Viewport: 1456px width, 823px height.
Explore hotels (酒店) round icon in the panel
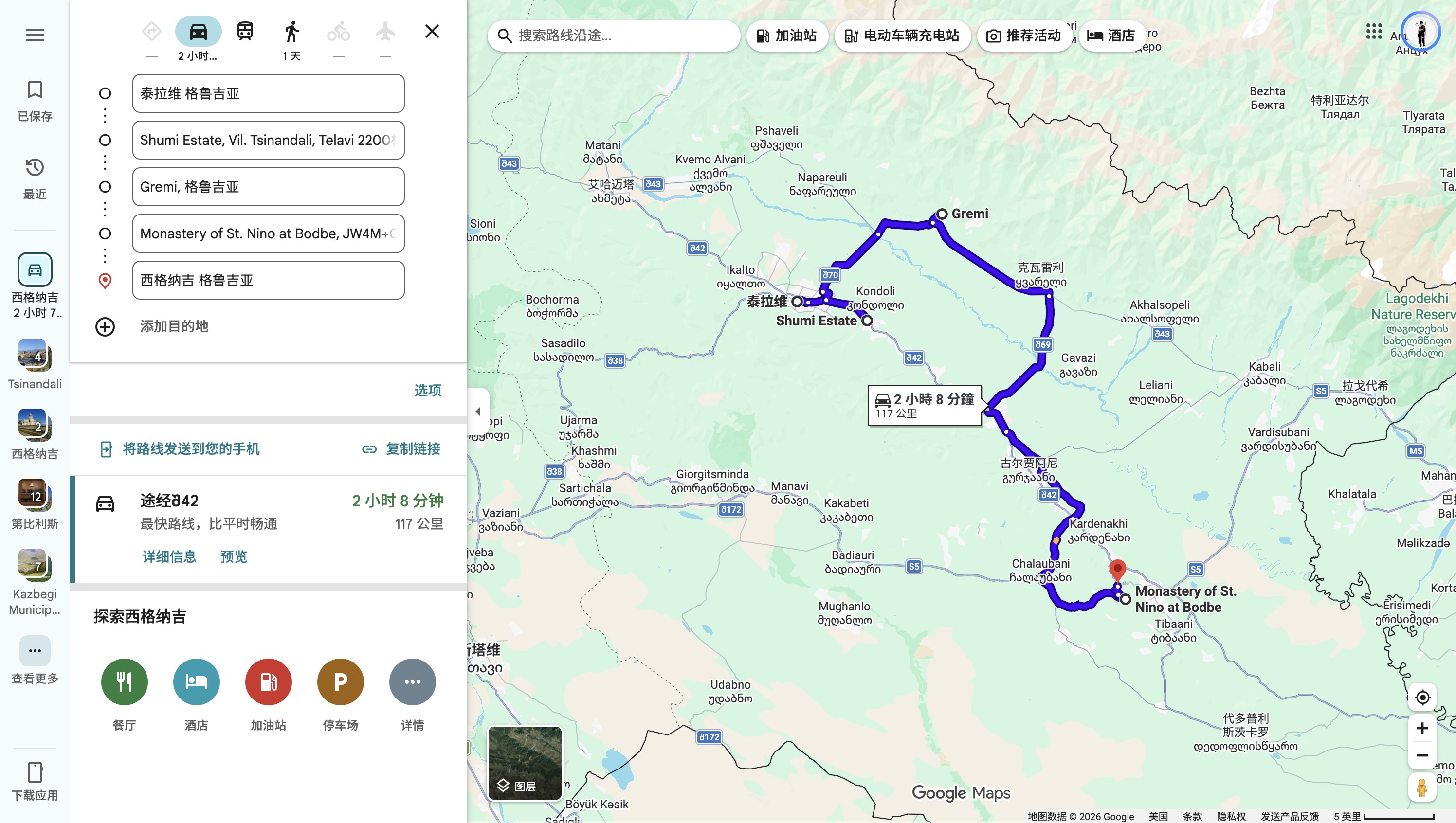coord(196,682)
